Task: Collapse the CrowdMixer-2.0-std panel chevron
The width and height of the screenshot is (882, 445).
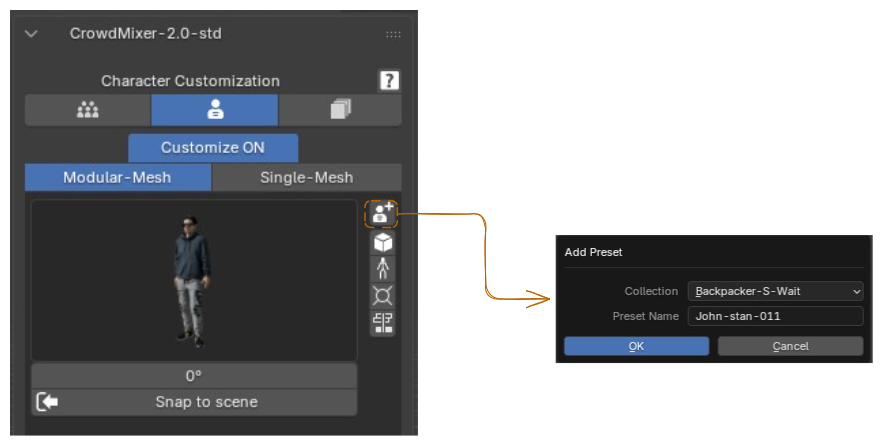Action: tap(32, 34)
